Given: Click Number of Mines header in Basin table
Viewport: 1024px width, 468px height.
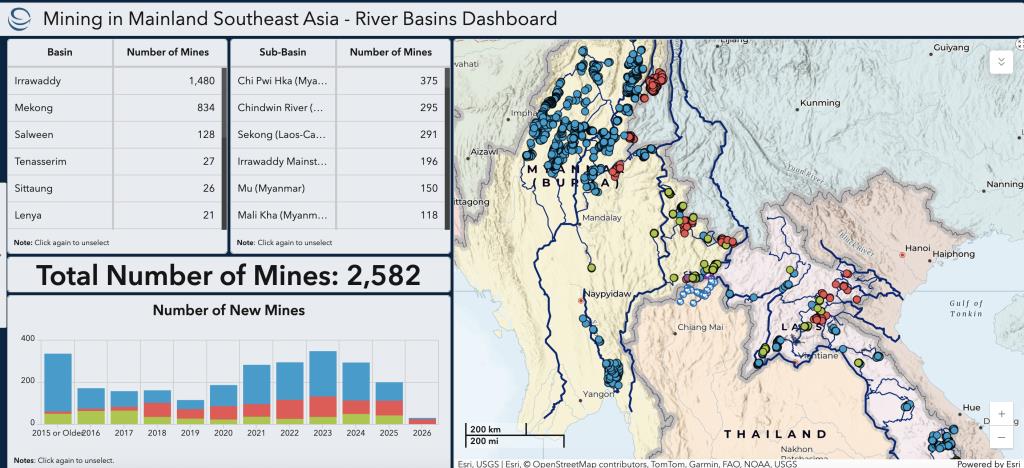Looking at the screenshot, I should [x=168, y=52].
